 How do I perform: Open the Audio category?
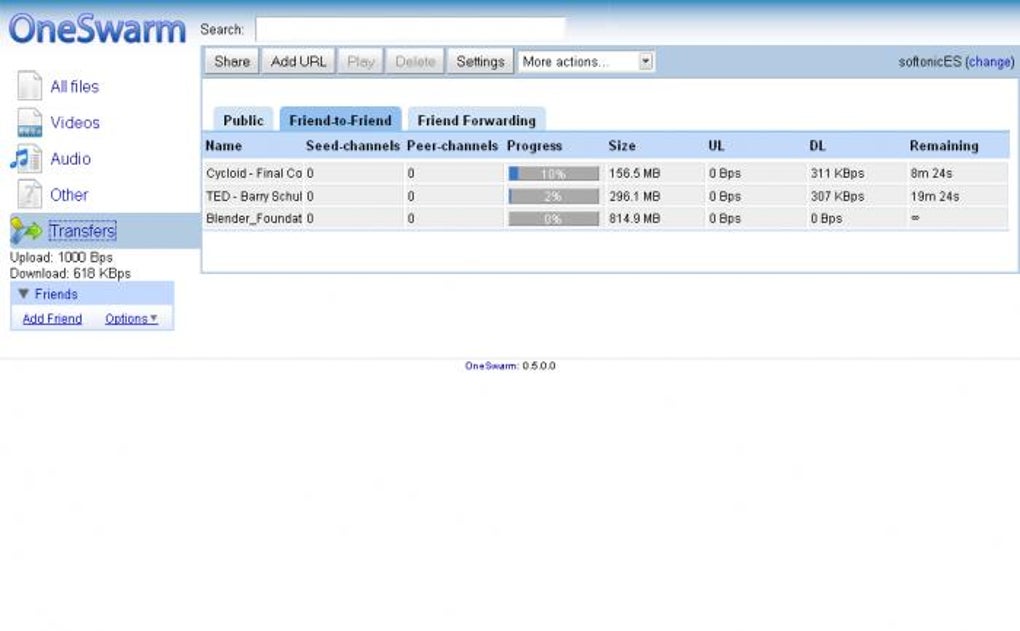(x=70, y=159)
